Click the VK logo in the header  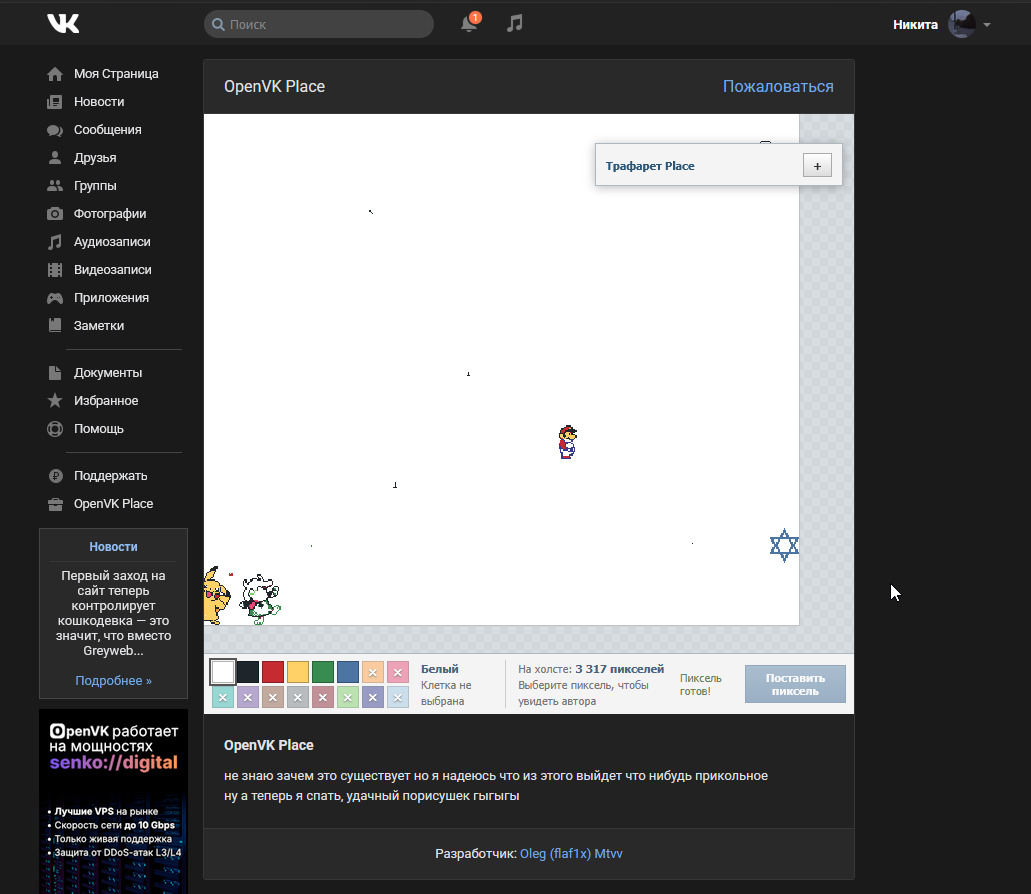click(x=63, y=24)
